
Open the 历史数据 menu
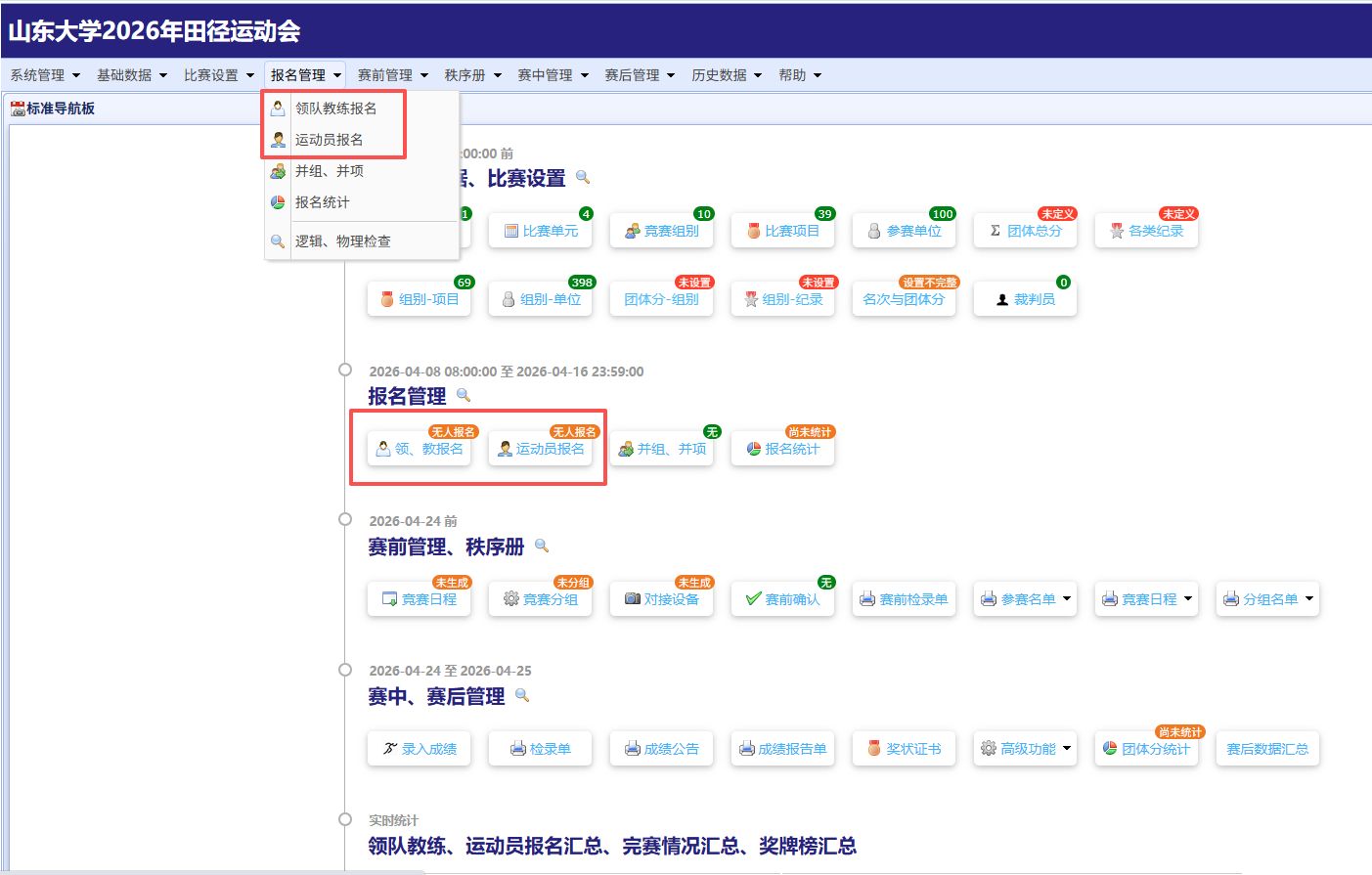pos(727,75)
